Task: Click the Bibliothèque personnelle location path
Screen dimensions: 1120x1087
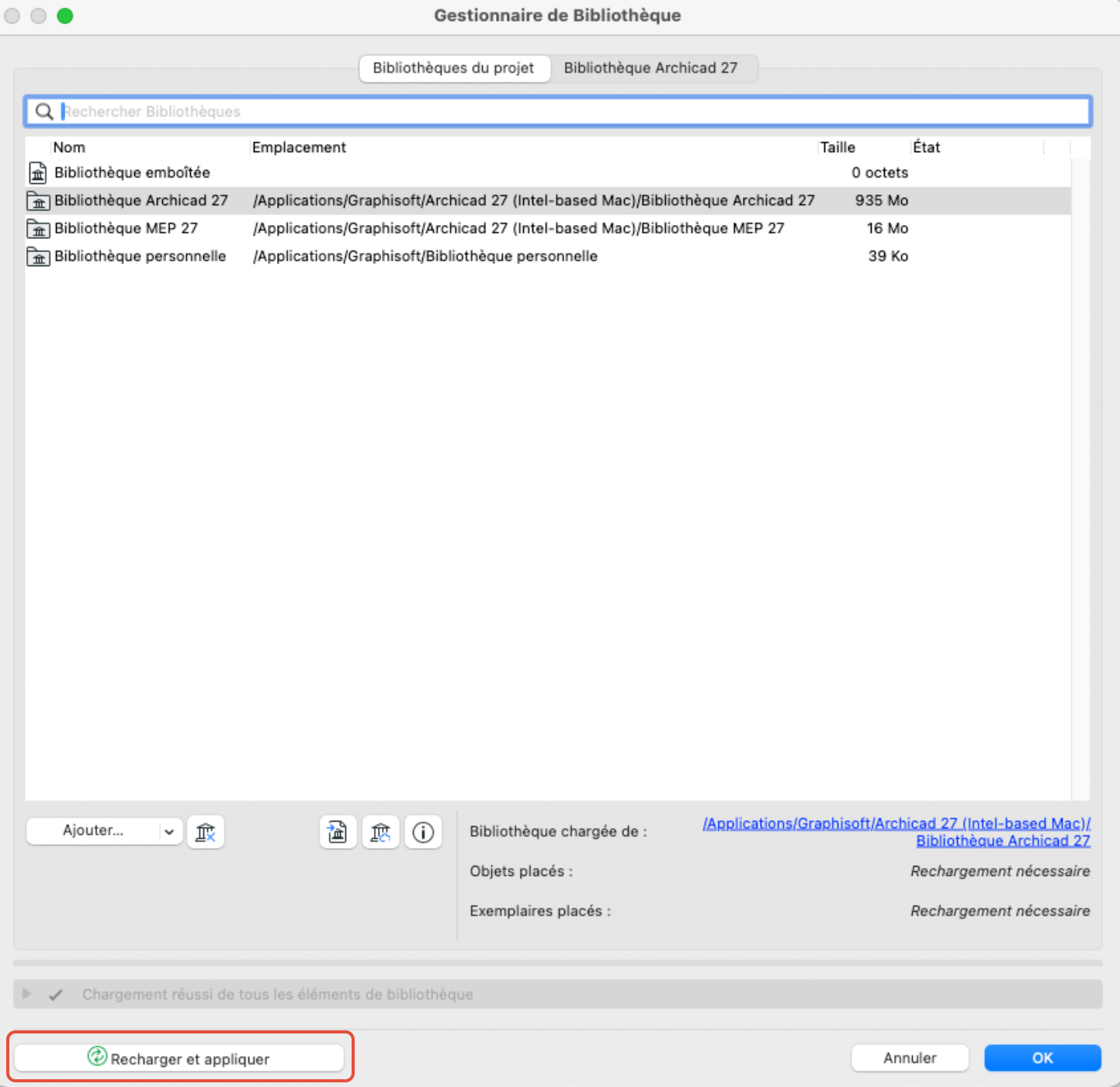Action: [x=425, y=256]
